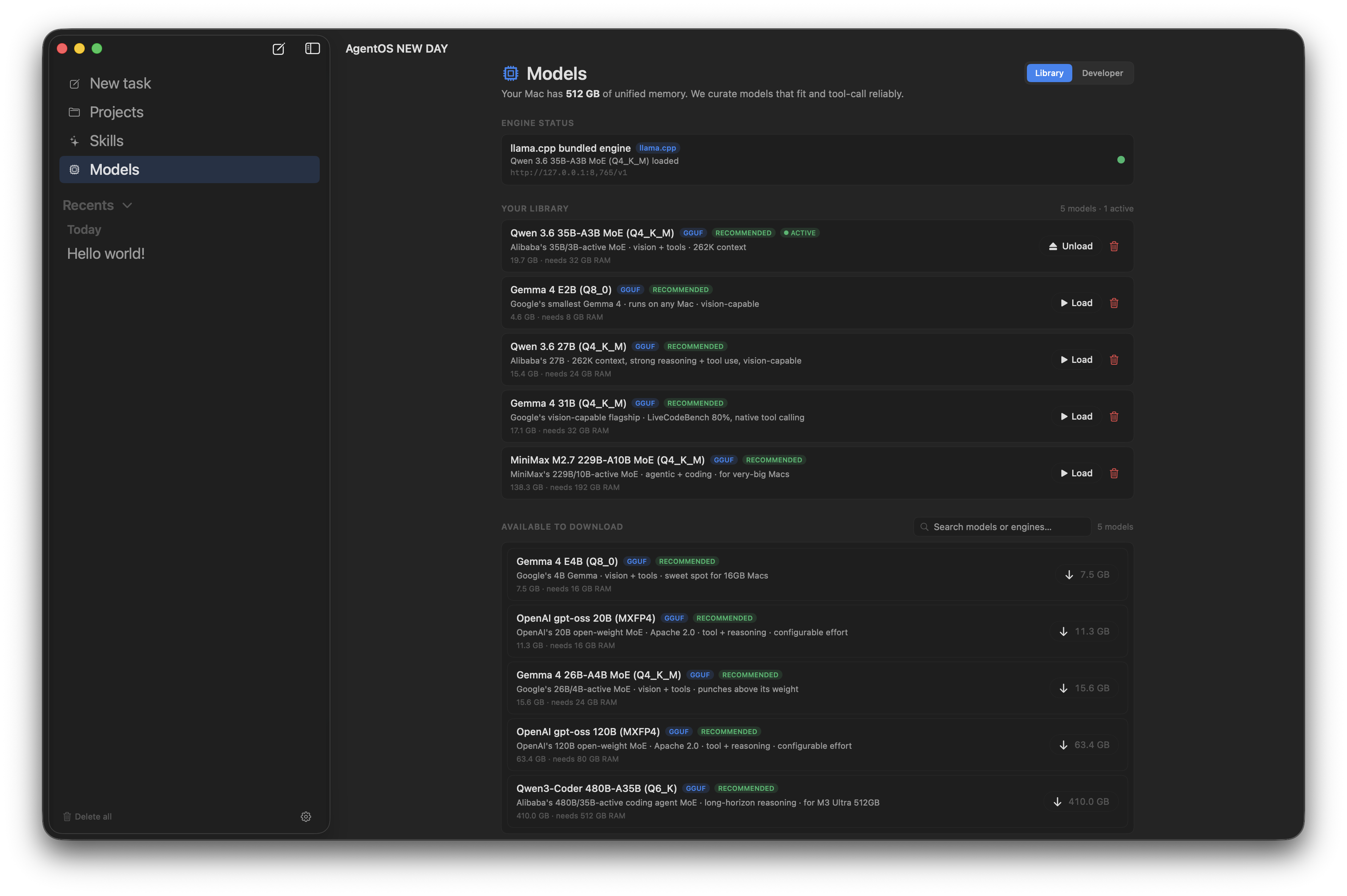The image size is (1347, 896).
Task: Click '138.3 GB · needs 192 GB RAM' text
Action: coord(565,487)
